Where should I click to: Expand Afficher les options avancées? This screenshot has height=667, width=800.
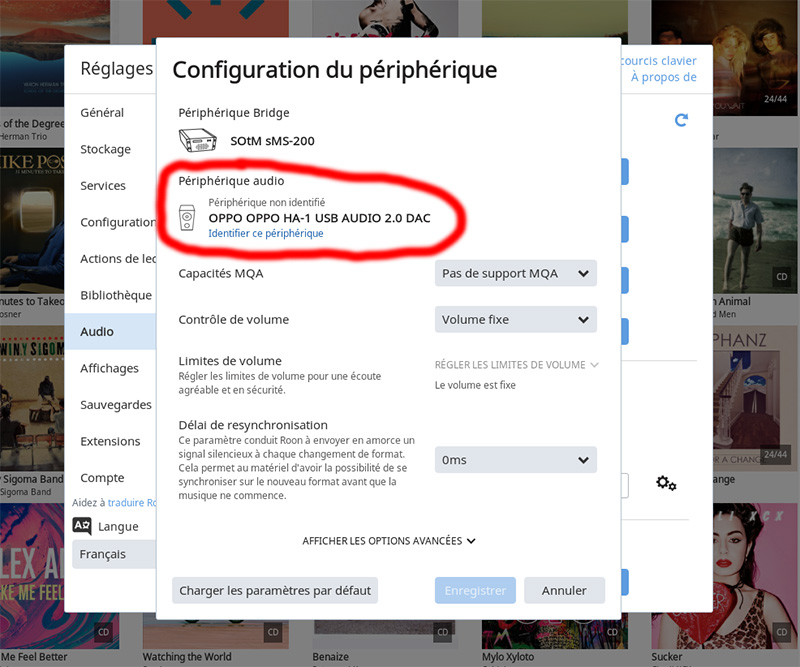[x=389, y=541]
